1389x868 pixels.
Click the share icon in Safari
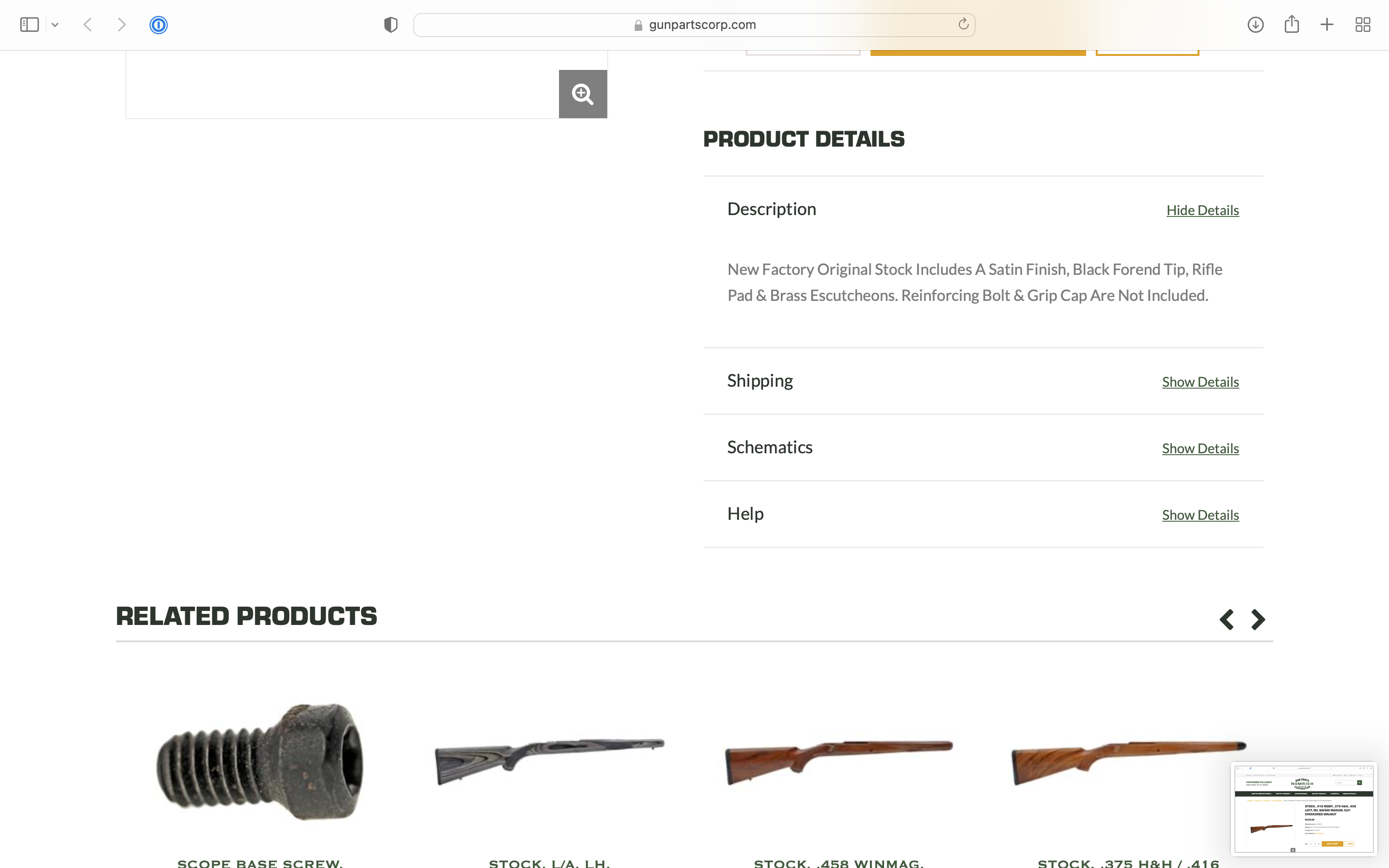1292,24
